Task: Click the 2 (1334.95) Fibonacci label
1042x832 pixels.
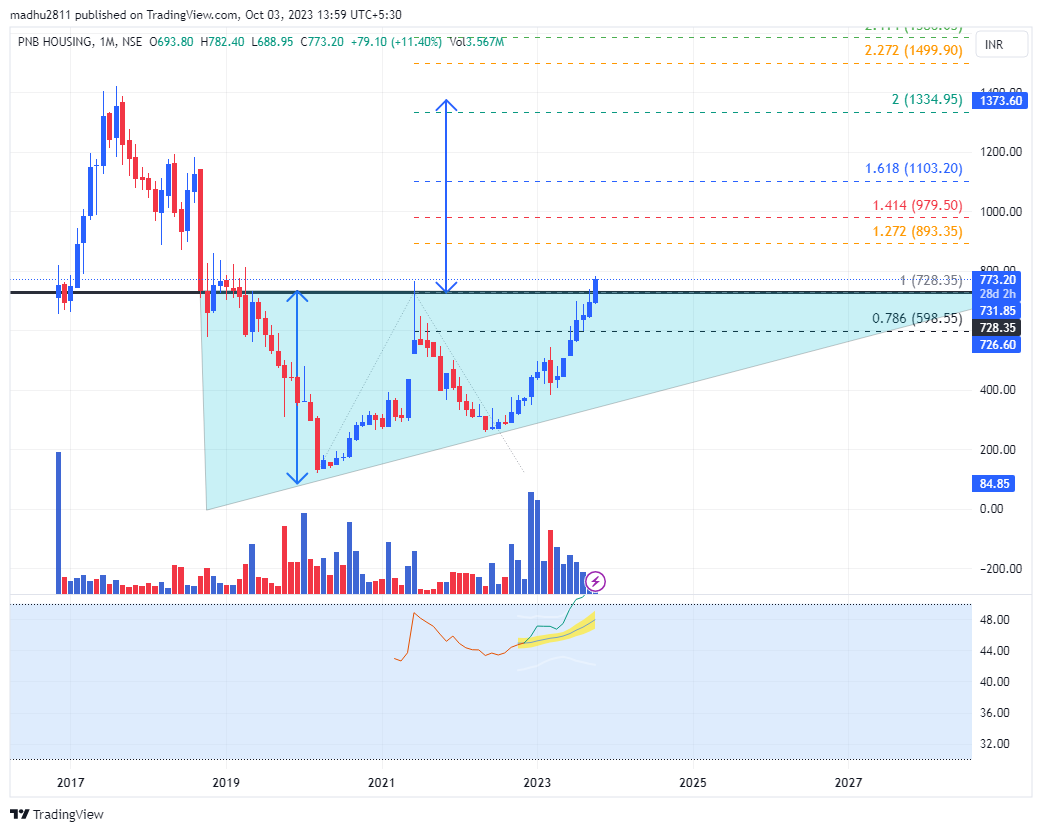Action: tap(926, 100)
